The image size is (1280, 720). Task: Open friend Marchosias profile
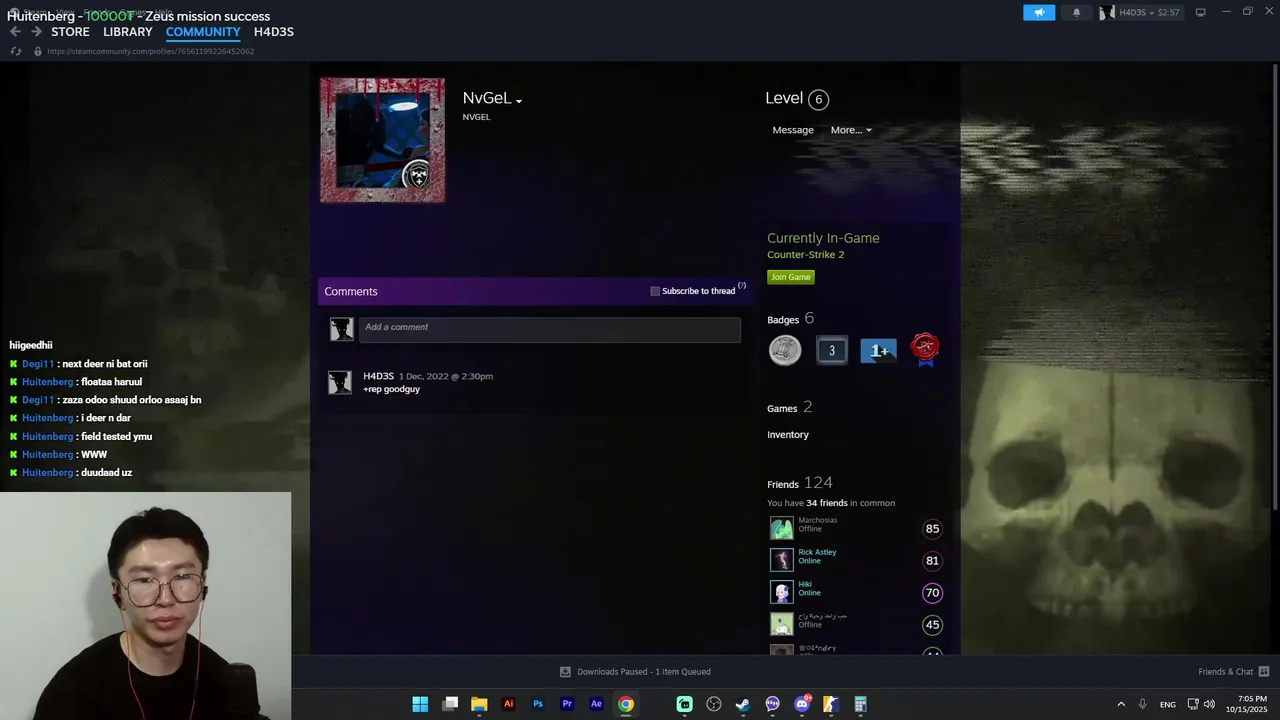[x=817, y=520]
